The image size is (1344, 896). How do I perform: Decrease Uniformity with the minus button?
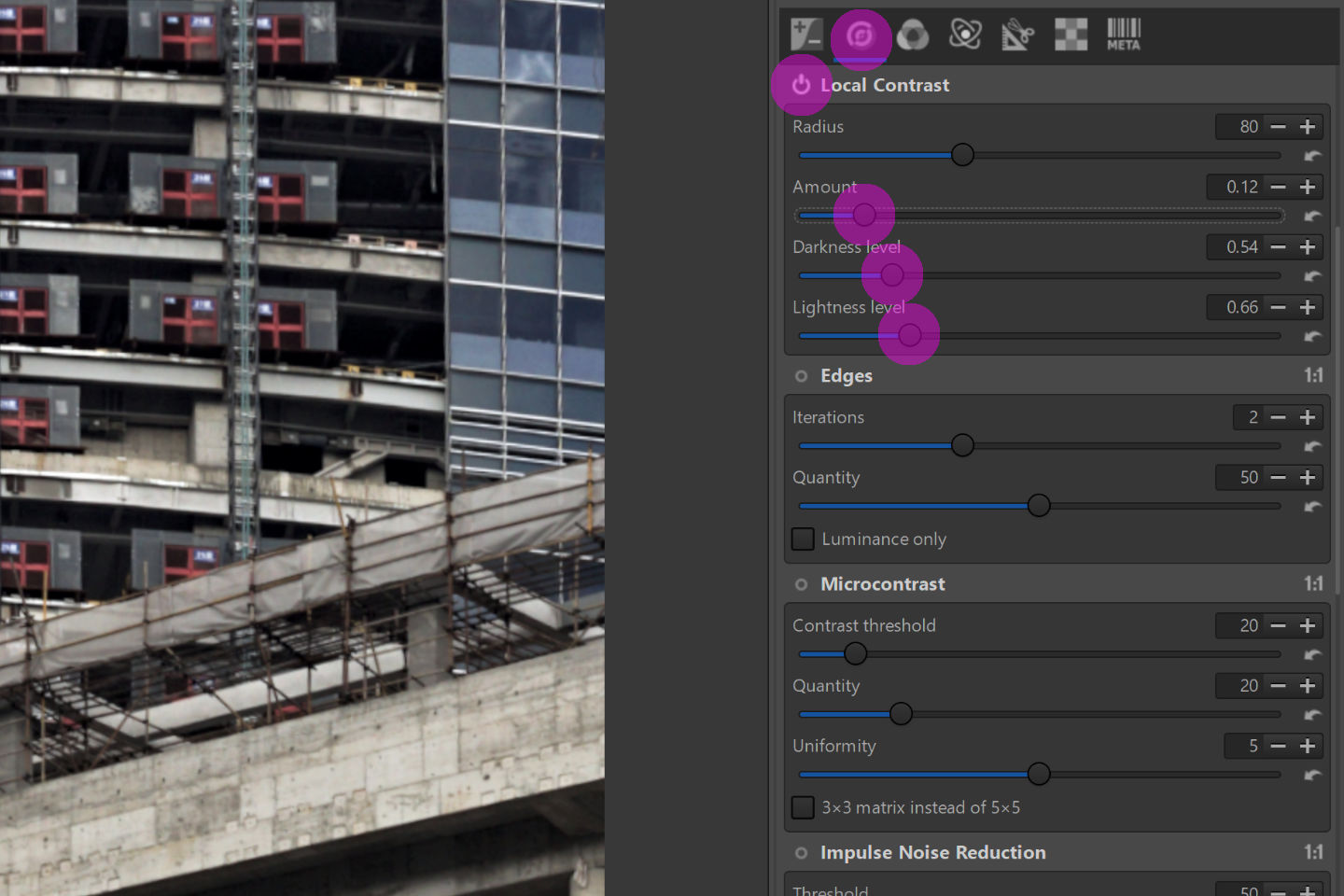click(1279, 746)
